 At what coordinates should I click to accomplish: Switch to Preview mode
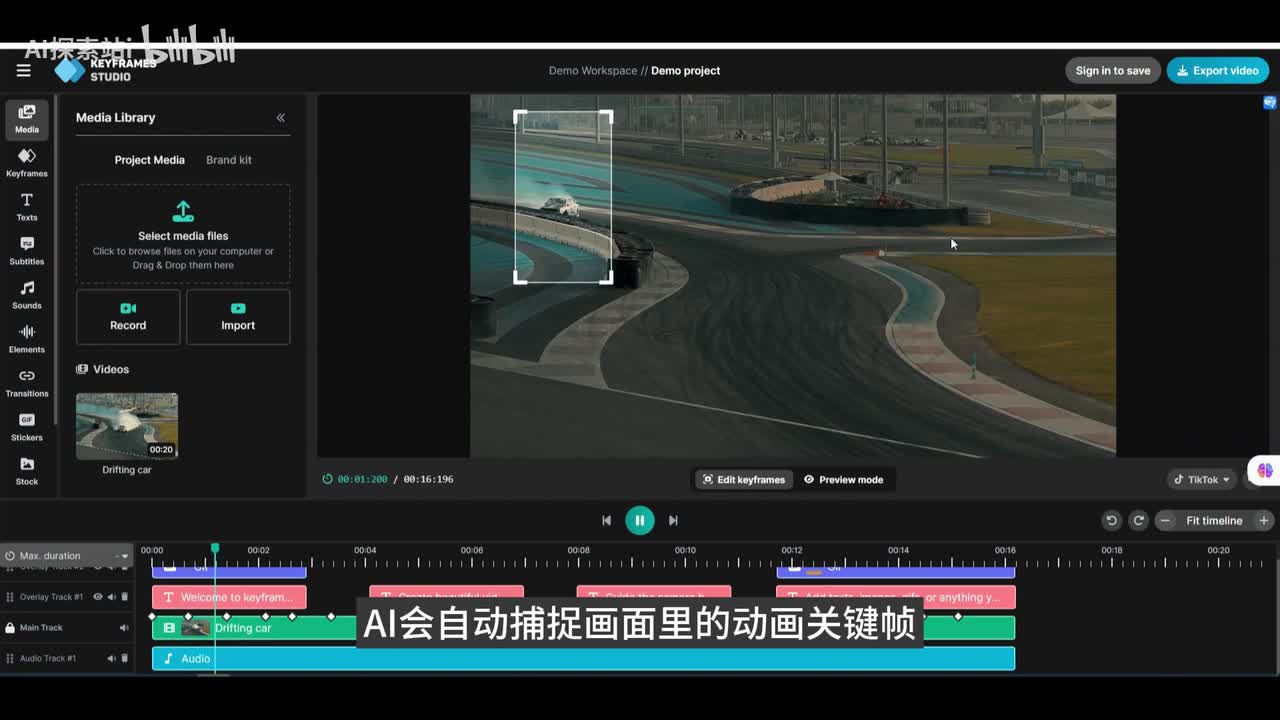click(x=843, y=480)
